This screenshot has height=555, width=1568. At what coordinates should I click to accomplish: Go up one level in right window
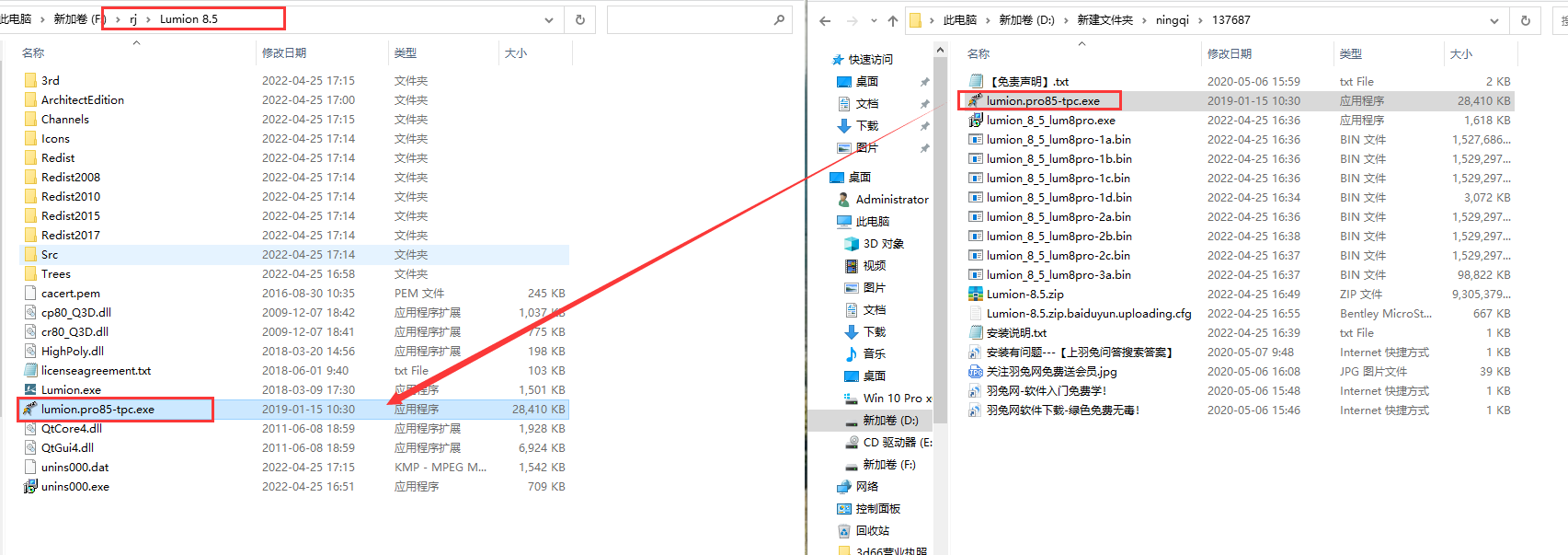[893, 20]
